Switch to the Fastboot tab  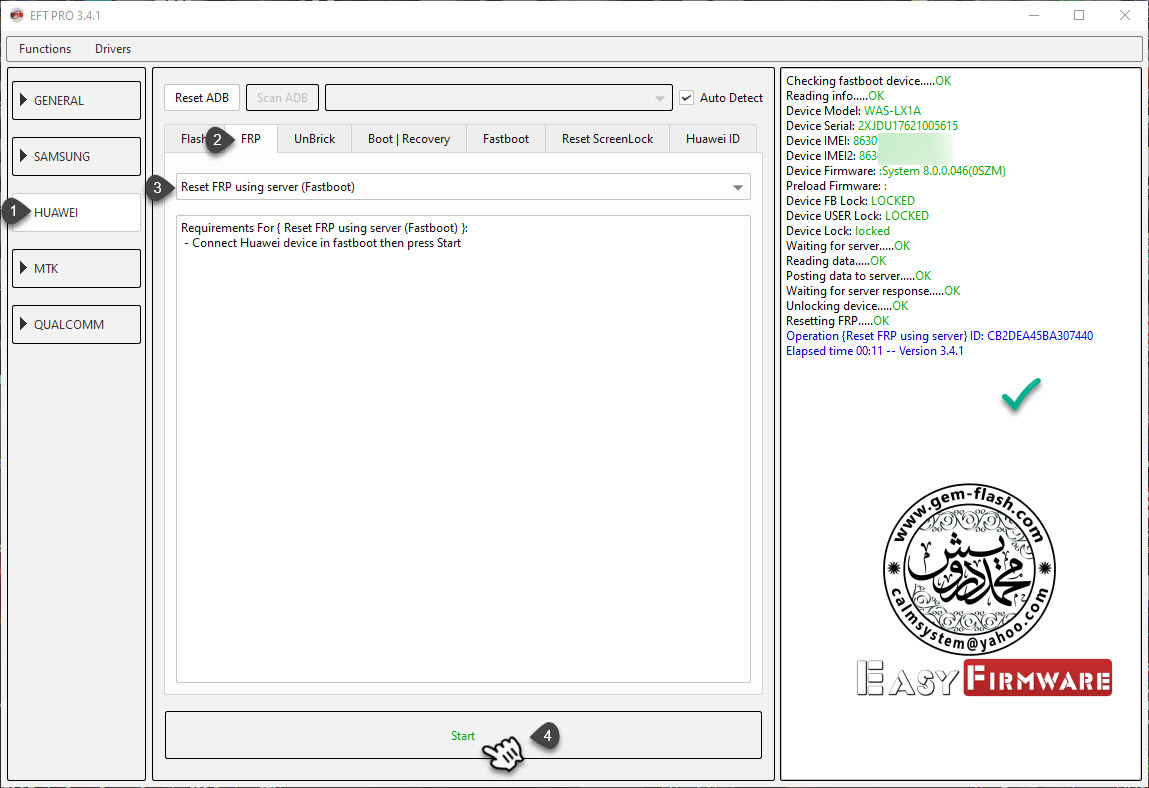pyautogui.click(x=506, y=139)
